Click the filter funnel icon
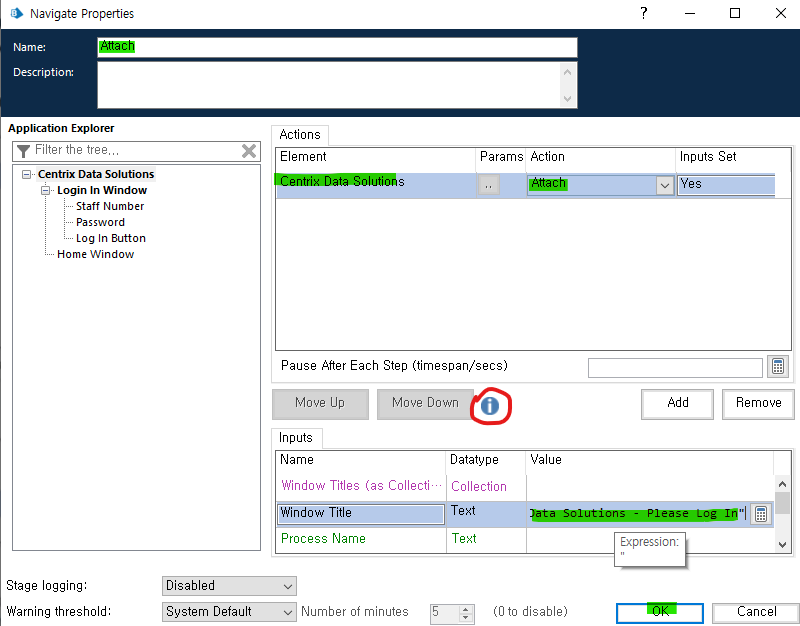800x626 pixels. click(x=23, y=151)
